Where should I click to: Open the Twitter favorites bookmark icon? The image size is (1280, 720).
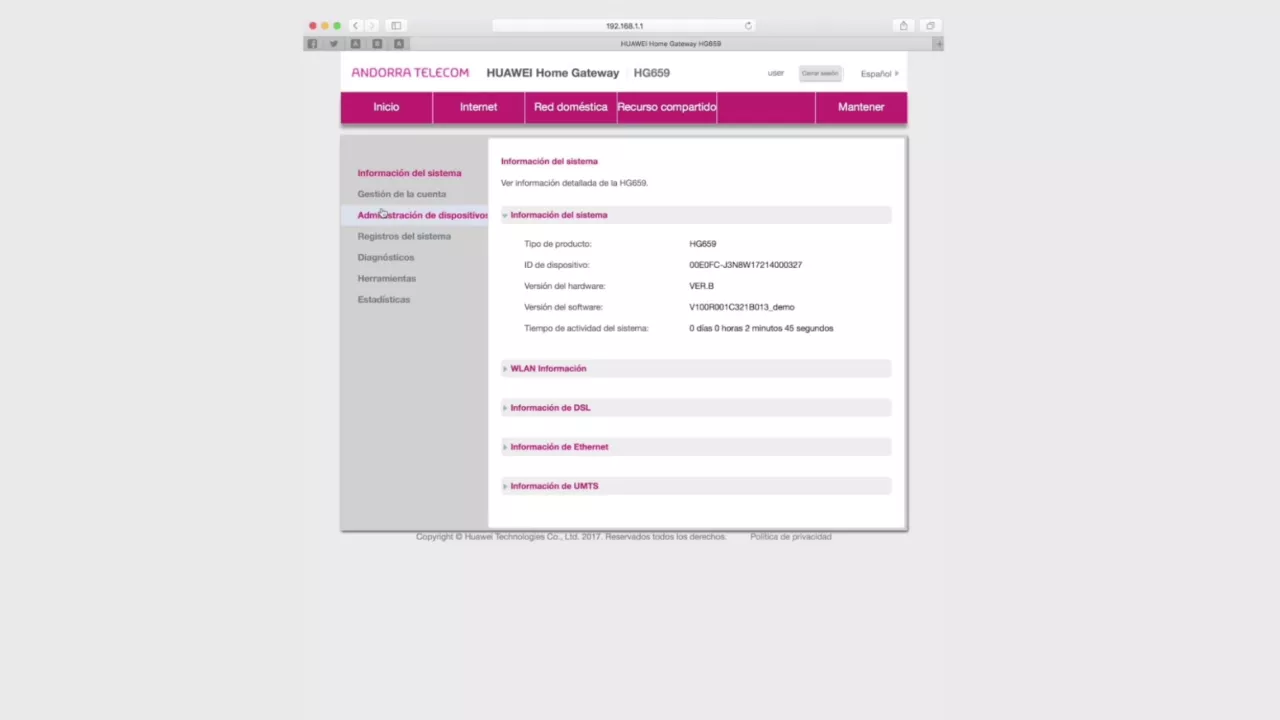click(334, 44)
